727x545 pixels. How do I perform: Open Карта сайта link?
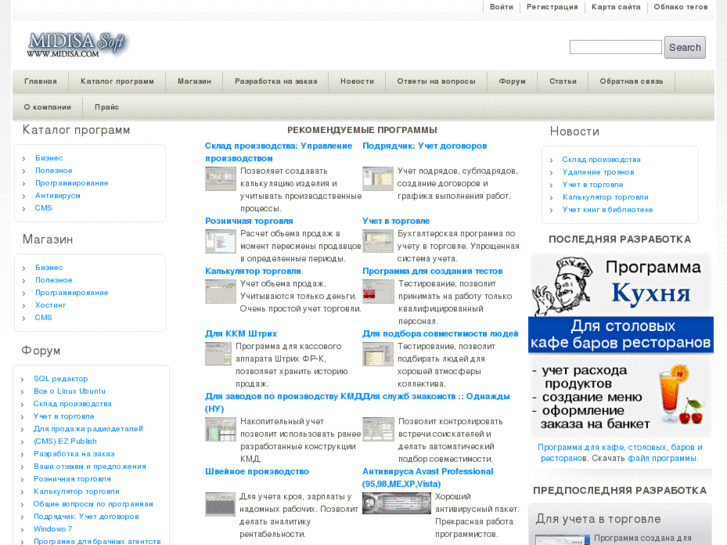615,7
